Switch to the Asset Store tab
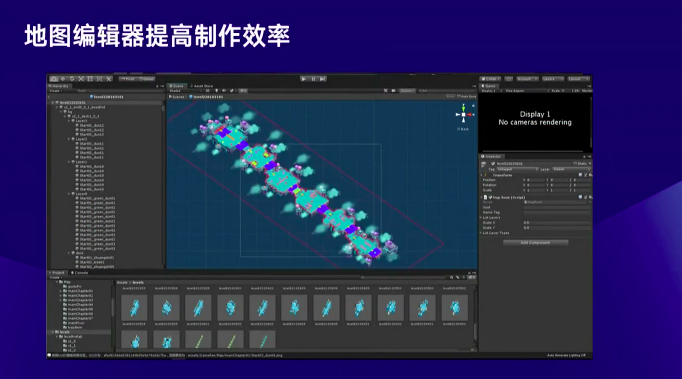The width and height of the screenshot is (682, 379). (202, 86)
